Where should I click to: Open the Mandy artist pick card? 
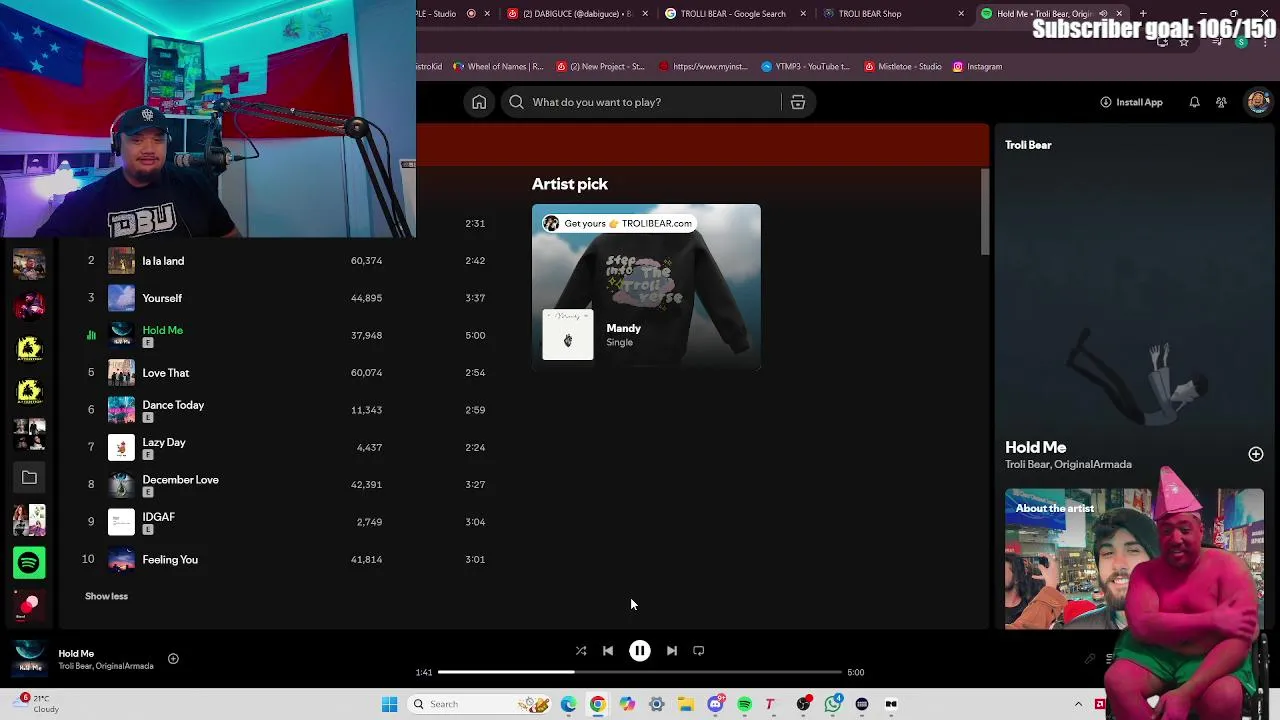tap(646, 287)
